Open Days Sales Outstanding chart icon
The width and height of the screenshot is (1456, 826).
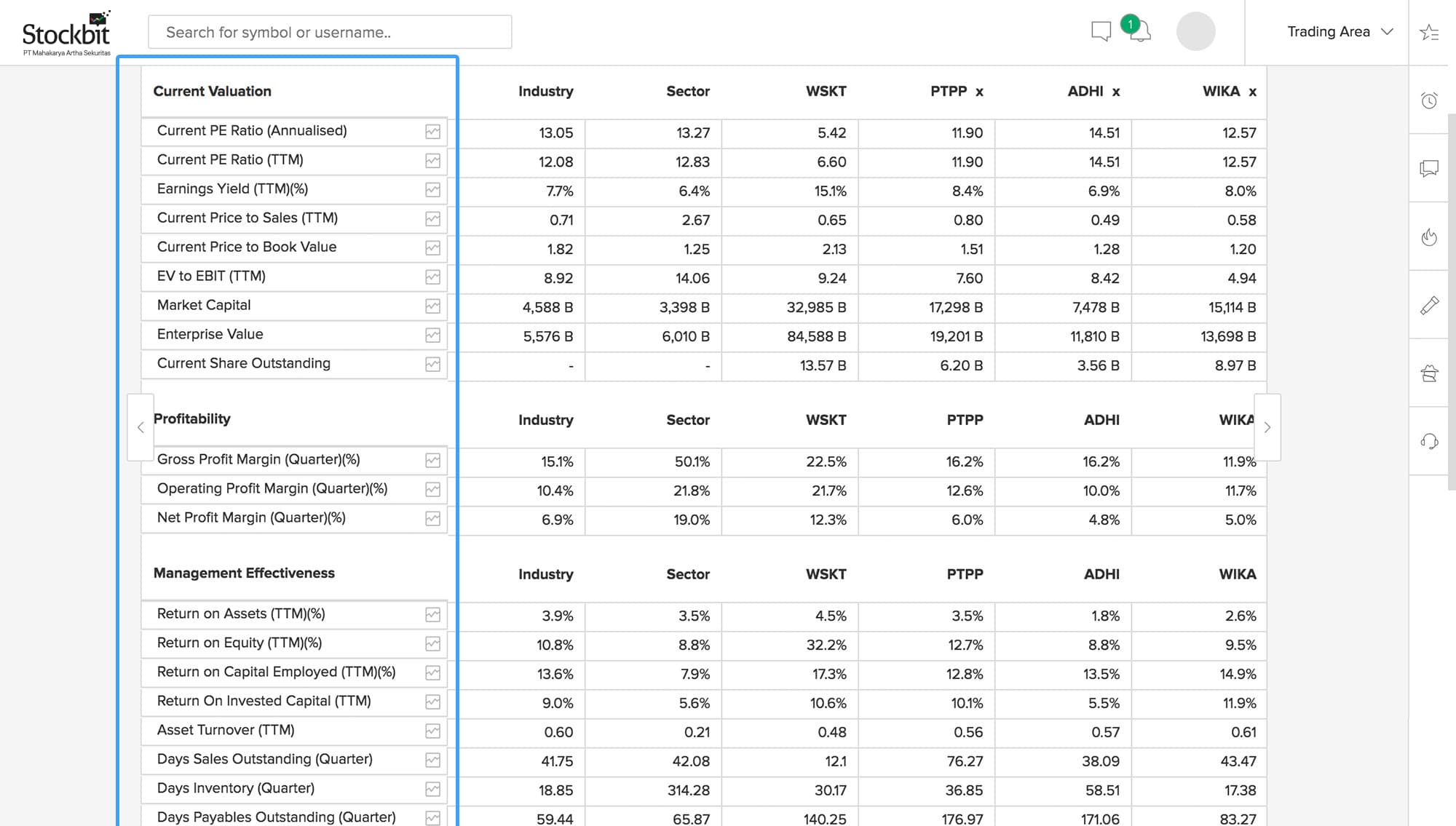pyautogui.click(x=432, y=761)
